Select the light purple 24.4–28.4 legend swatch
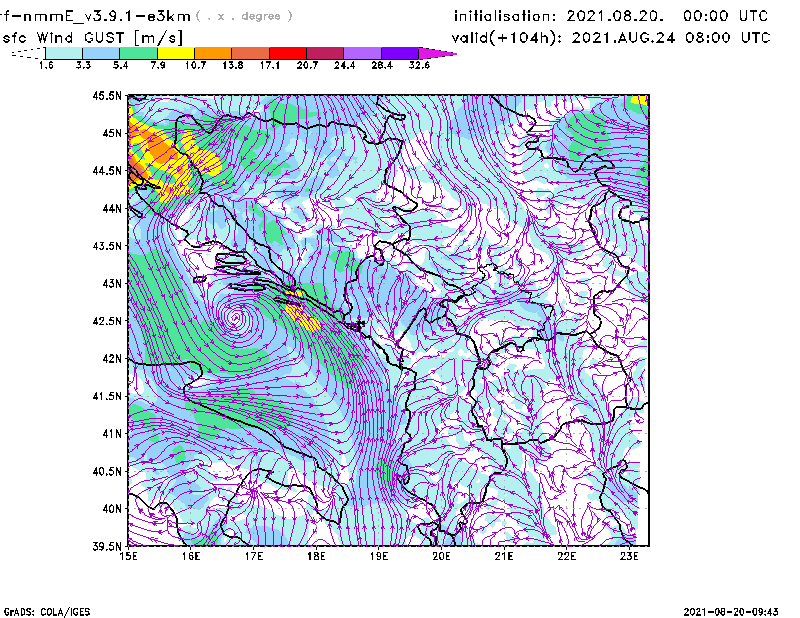Viewport: 800px width, 618px height. click(362, 53)
